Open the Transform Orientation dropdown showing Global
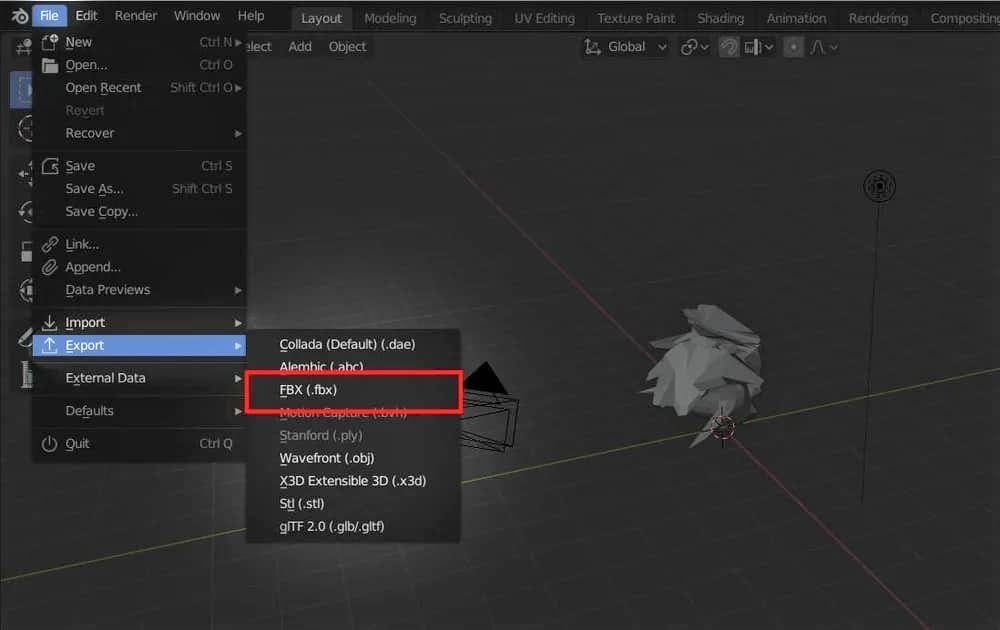The image size is (1000, 630). click(x=625, y=46)
